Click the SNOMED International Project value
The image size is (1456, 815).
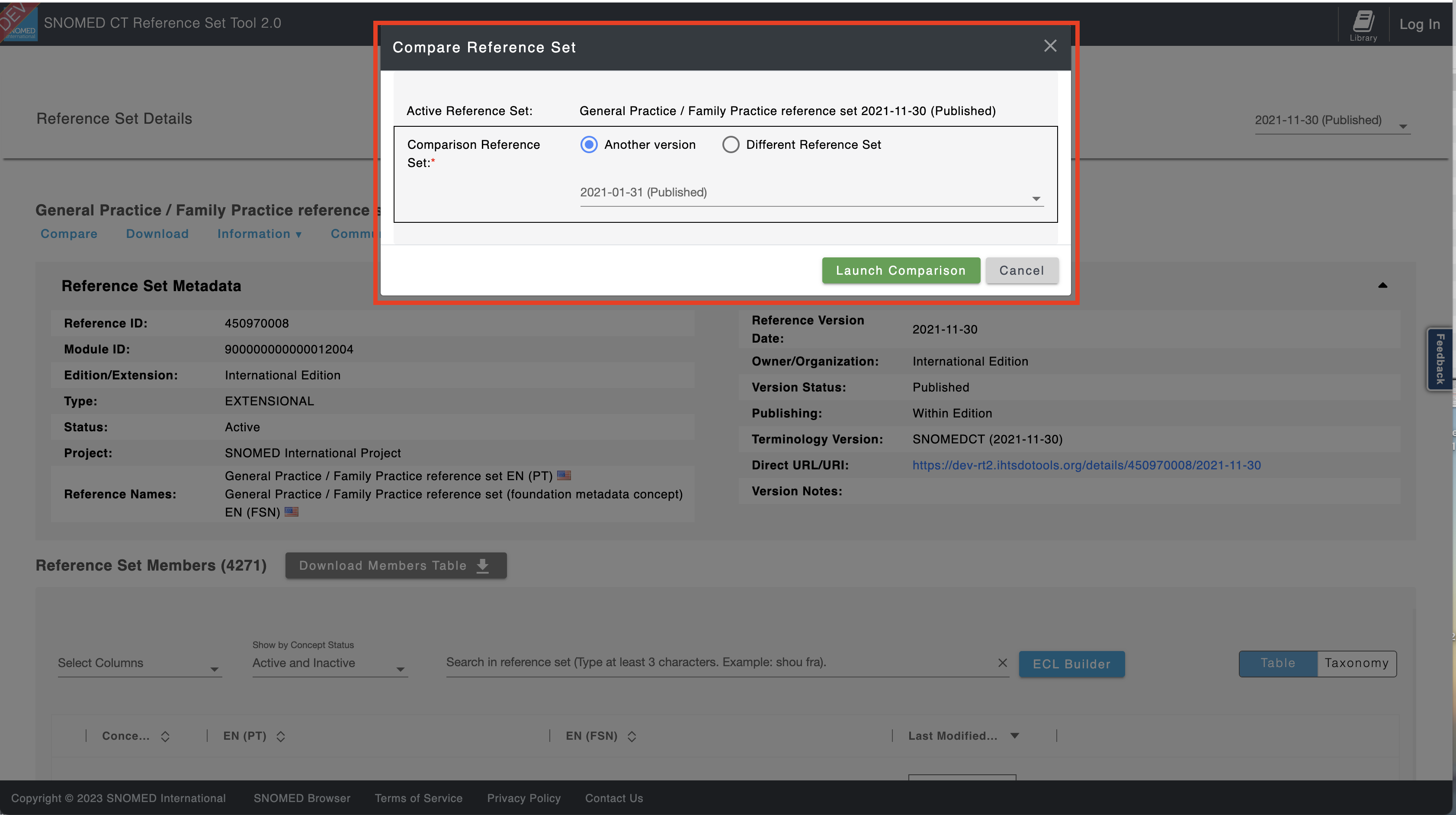(x=313, y=453)
